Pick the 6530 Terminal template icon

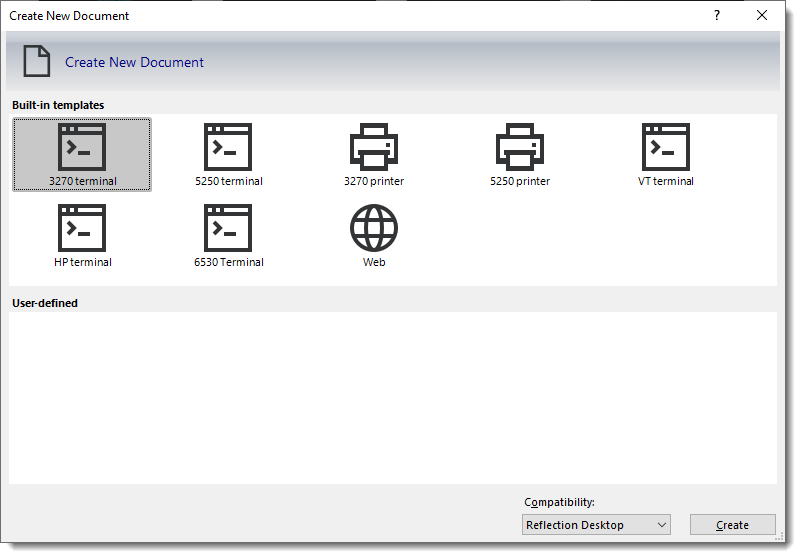(x=228, y=228)
